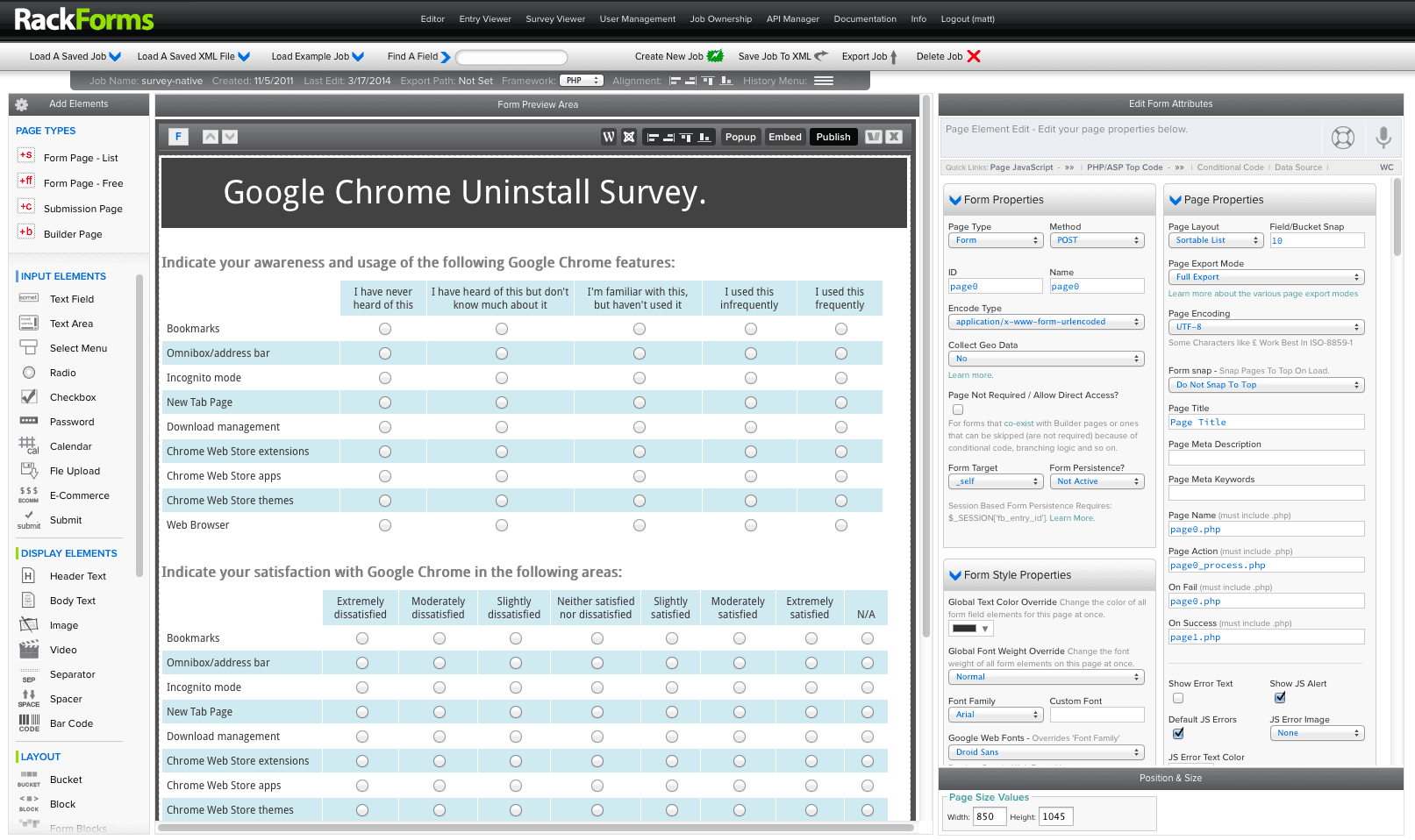The width and height of the screenshot is (1415, 840).
Task: Click the blue F button in preview toolbar
Action: click(x=178, y=137)
